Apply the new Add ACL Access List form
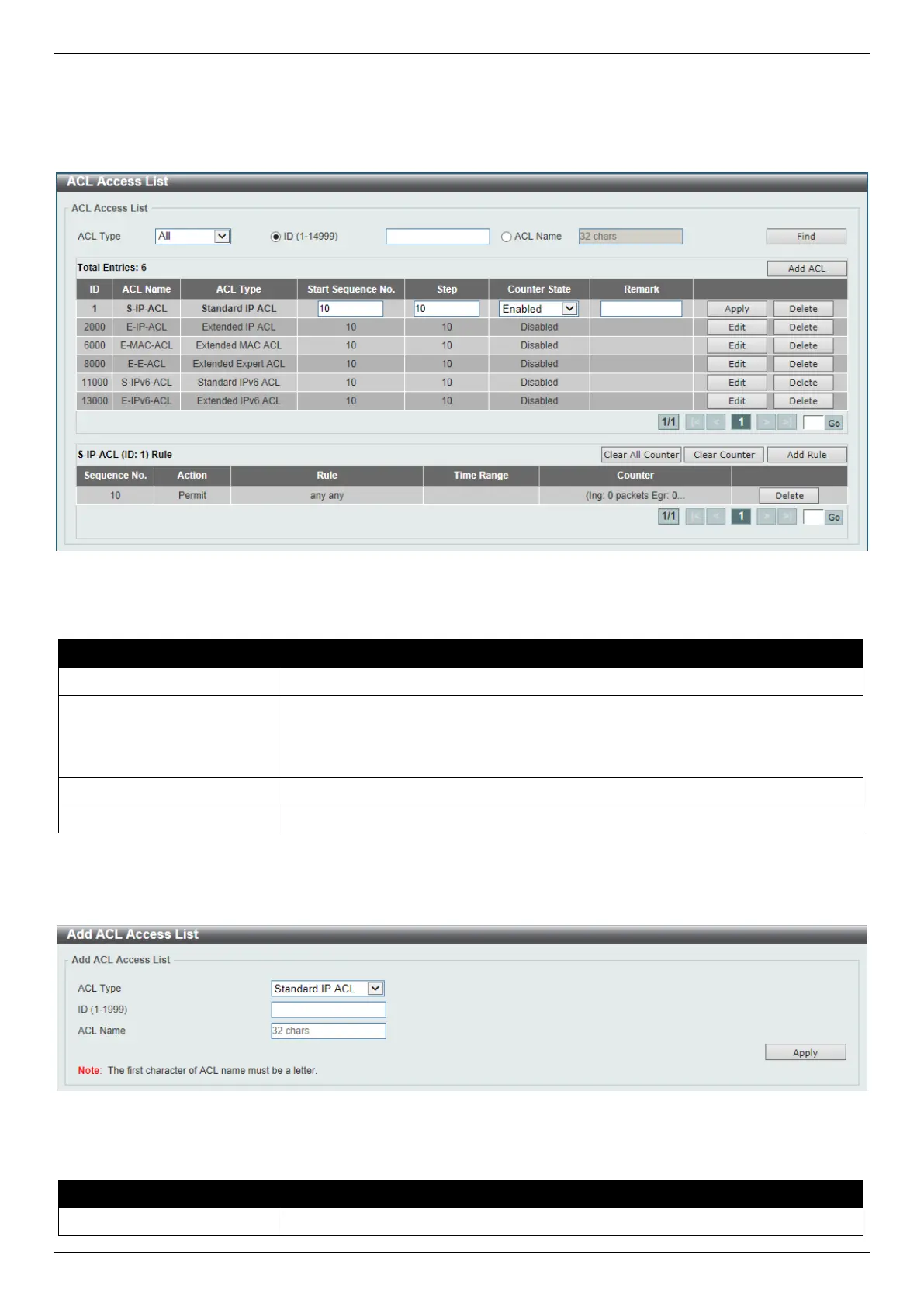Image resolution: width=924 pixels, height=1306 pixels. (x=805, y=1053)
